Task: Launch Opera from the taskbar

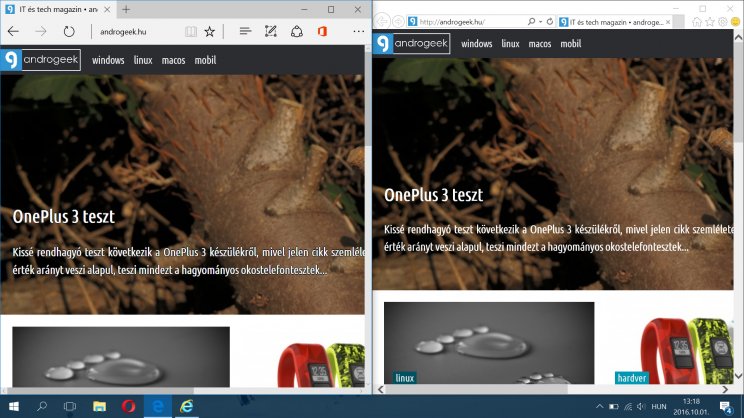Action: click(x=129, y=407)
